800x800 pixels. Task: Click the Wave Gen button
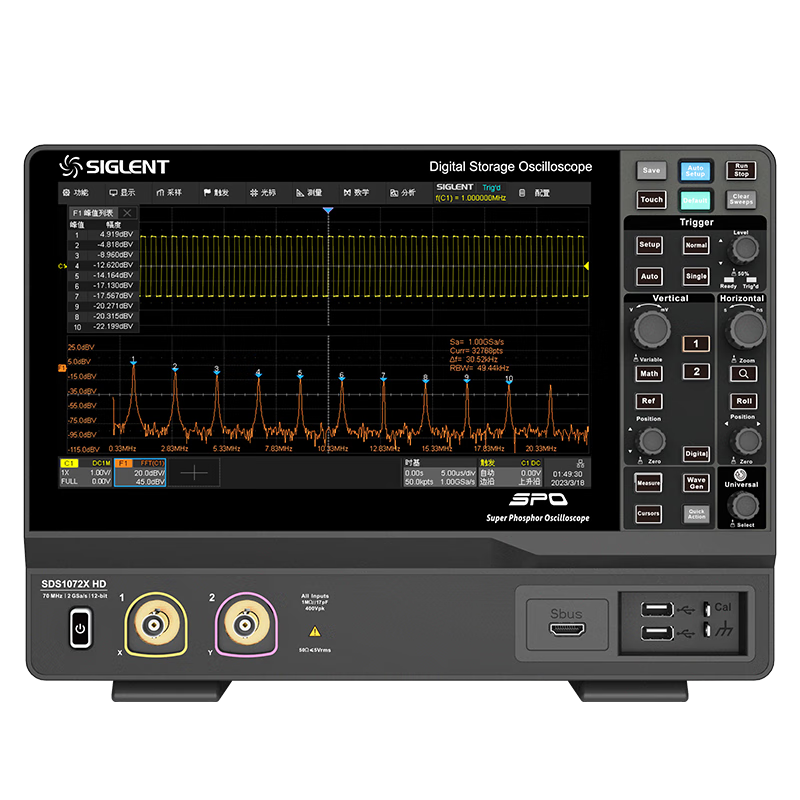(x=696, y=483)
